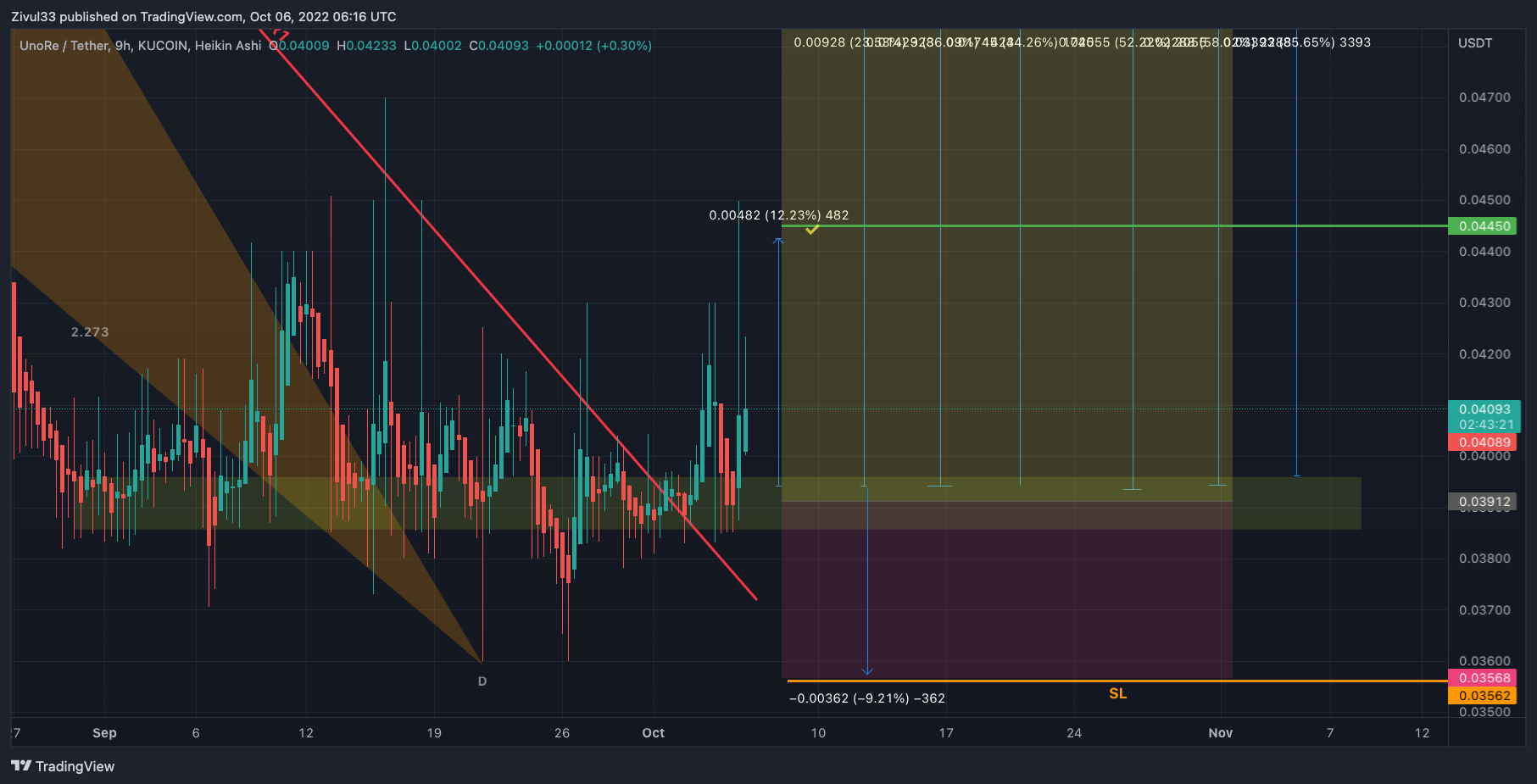Click the D point label under the wedge
Viewport: 1537px width, 784px height.
[482, 681]
